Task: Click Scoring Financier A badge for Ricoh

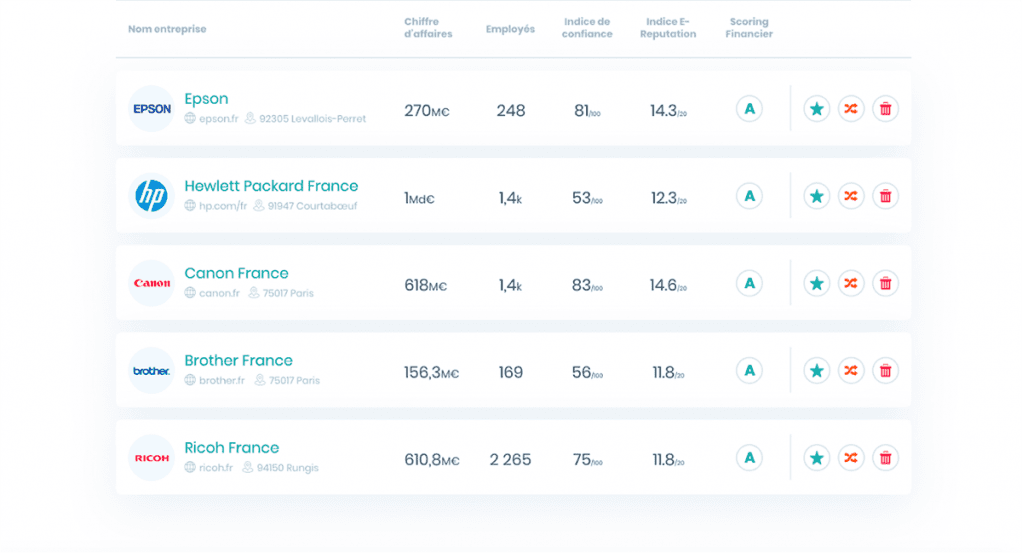Action: [x=749, y=458]
